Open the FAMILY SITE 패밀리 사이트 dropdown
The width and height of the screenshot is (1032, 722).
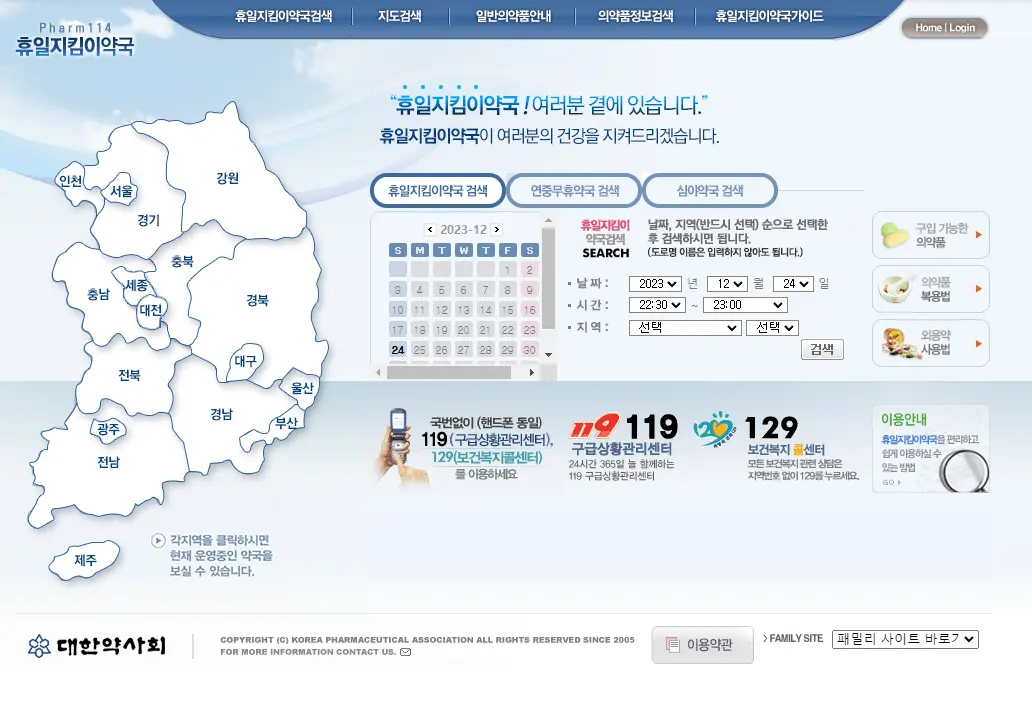(905, 639)
